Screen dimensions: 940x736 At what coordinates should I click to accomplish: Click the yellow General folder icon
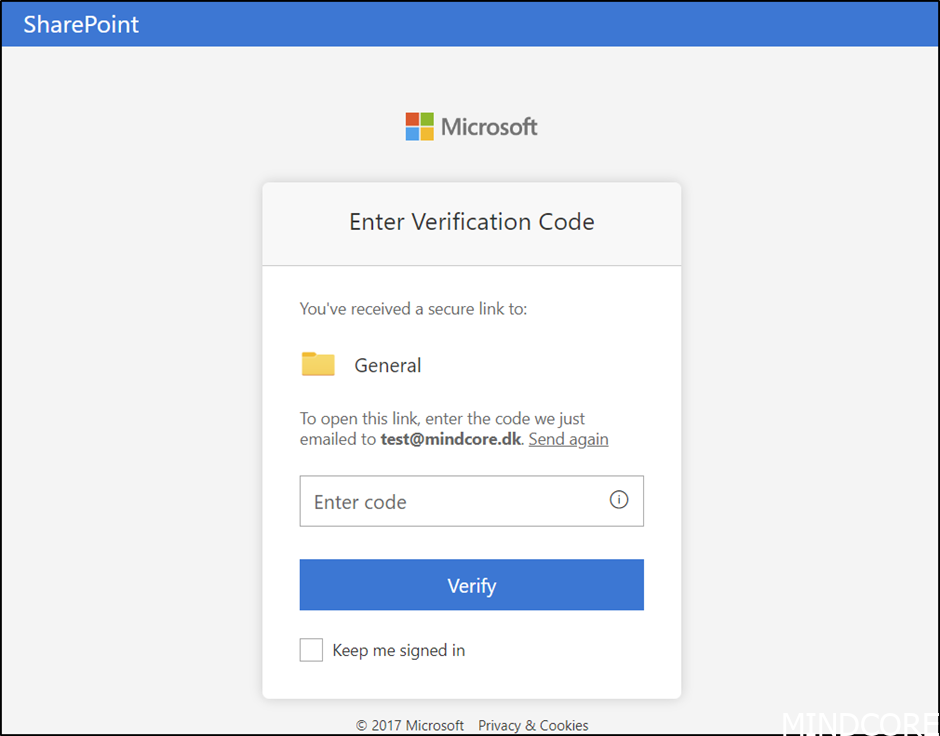pyautogui.click(x=318, y=364)
